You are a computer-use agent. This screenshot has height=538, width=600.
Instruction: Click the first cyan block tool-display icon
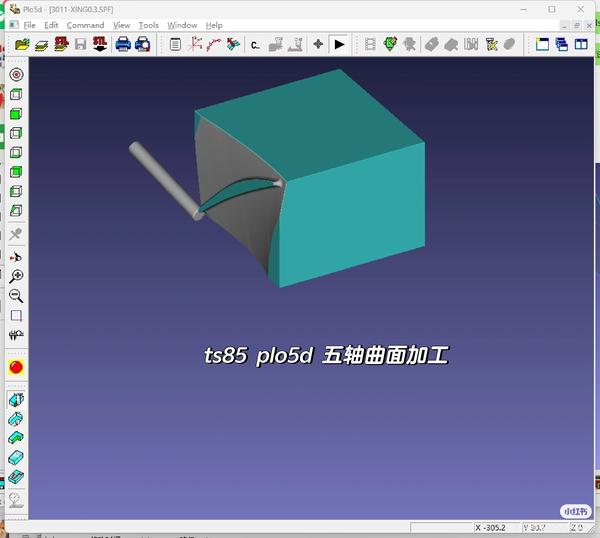(16, 400)
